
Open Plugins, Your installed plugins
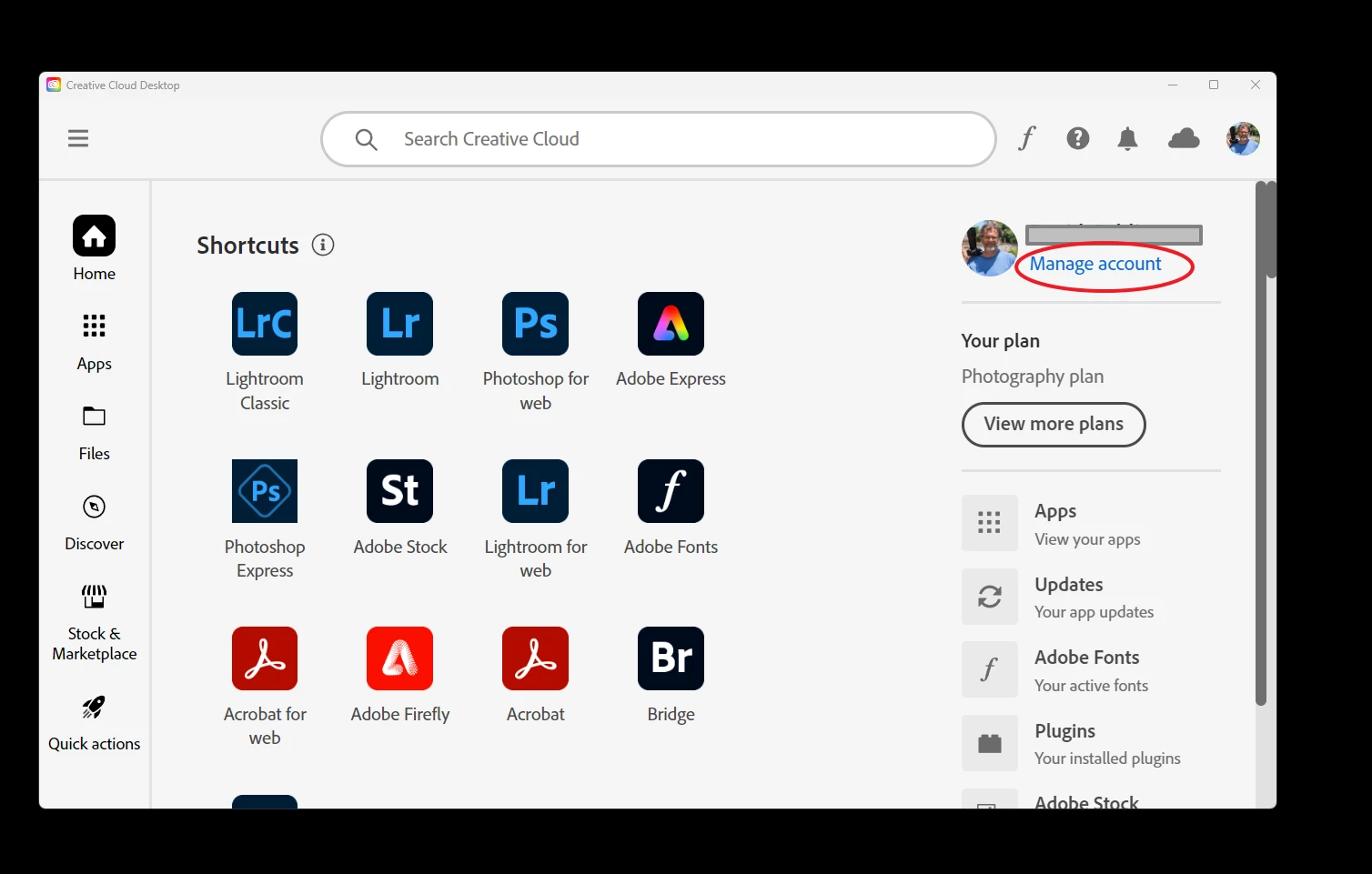coord(1091,743)
